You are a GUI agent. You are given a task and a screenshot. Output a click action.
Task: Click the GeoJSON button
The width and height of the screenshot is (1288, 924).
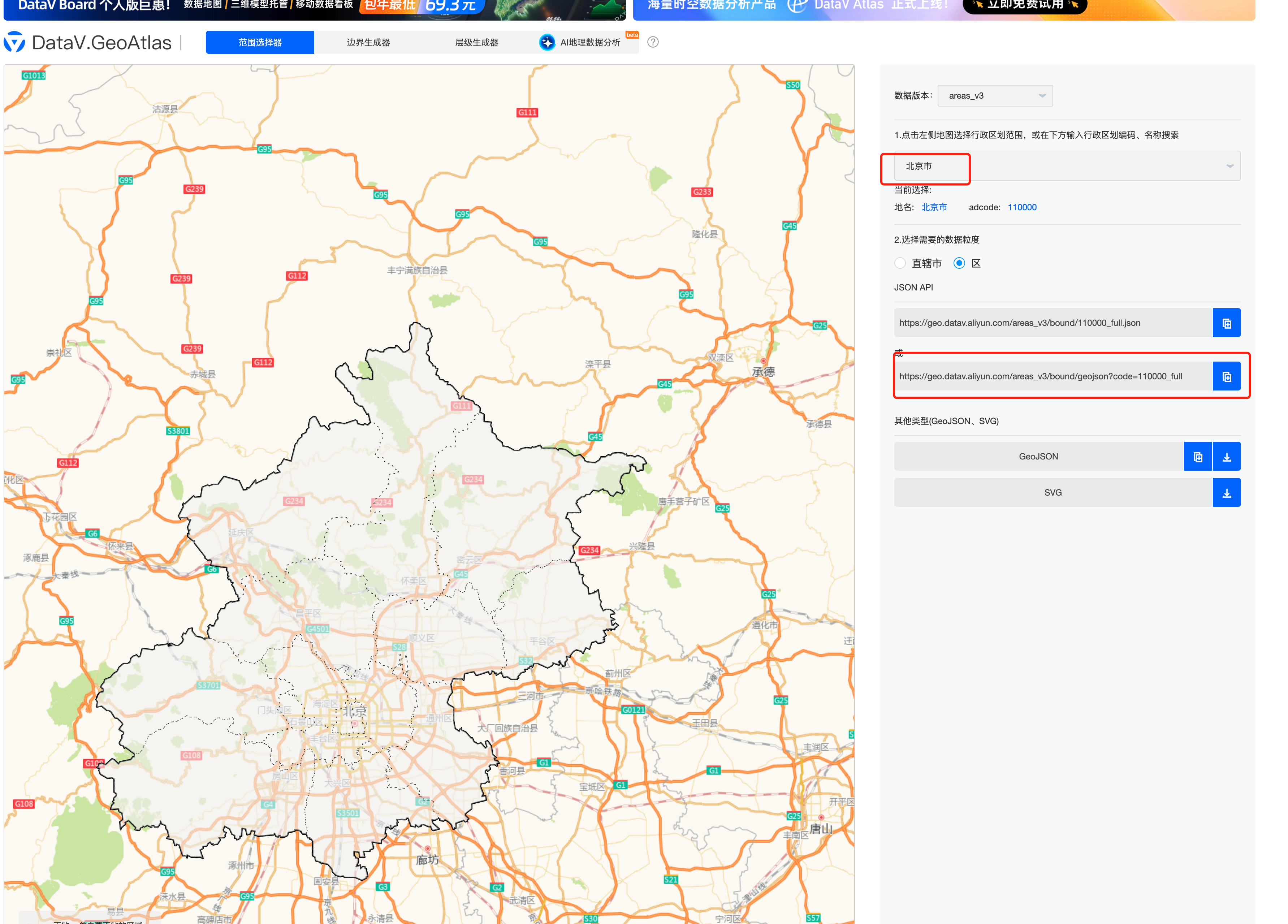coord(1039,457)
